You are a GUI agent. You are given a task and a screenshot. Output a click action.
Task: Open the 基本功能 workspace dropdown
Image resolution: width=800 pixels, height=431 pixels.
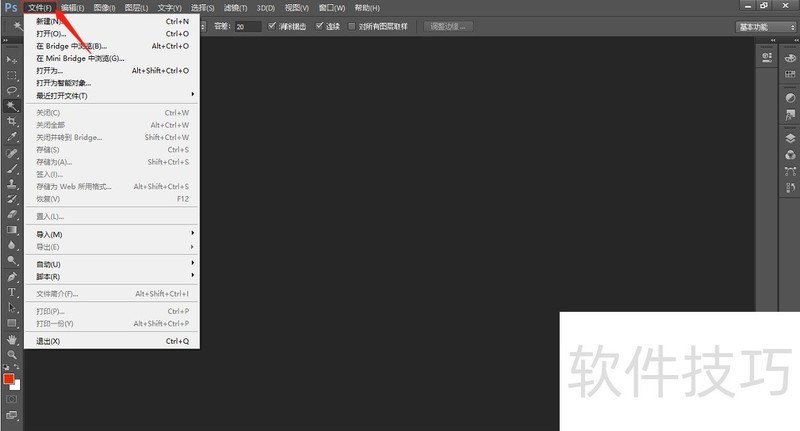click(766, 27)
